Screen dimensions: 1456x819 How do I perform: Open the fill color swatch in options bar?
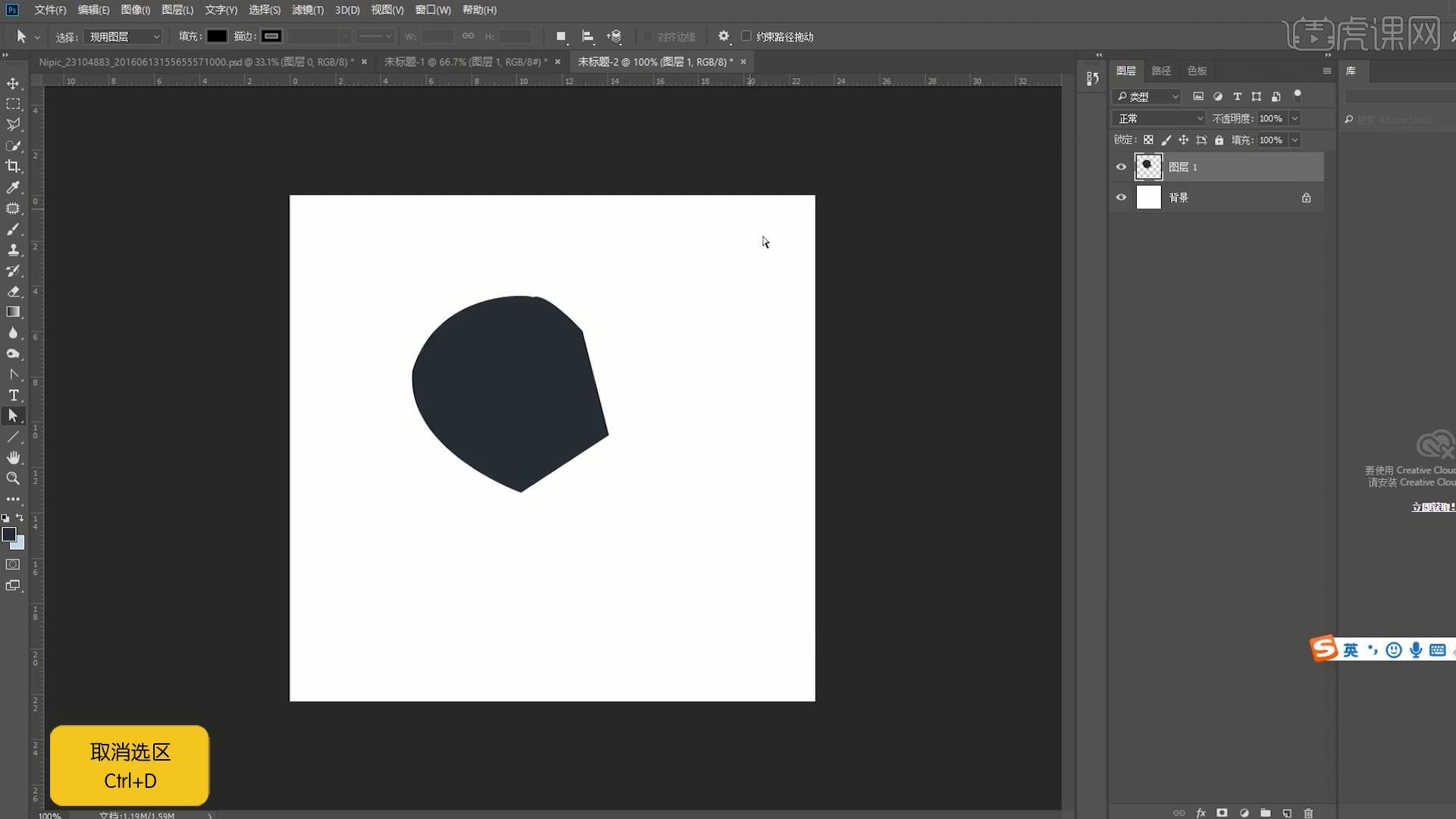tap(217, 36)
